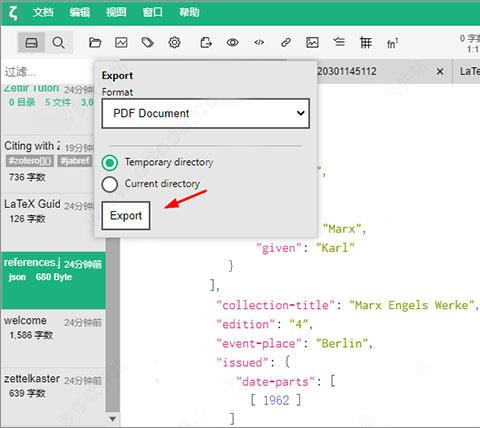
Task: Select the Temporary directory option
Action: 110,163
